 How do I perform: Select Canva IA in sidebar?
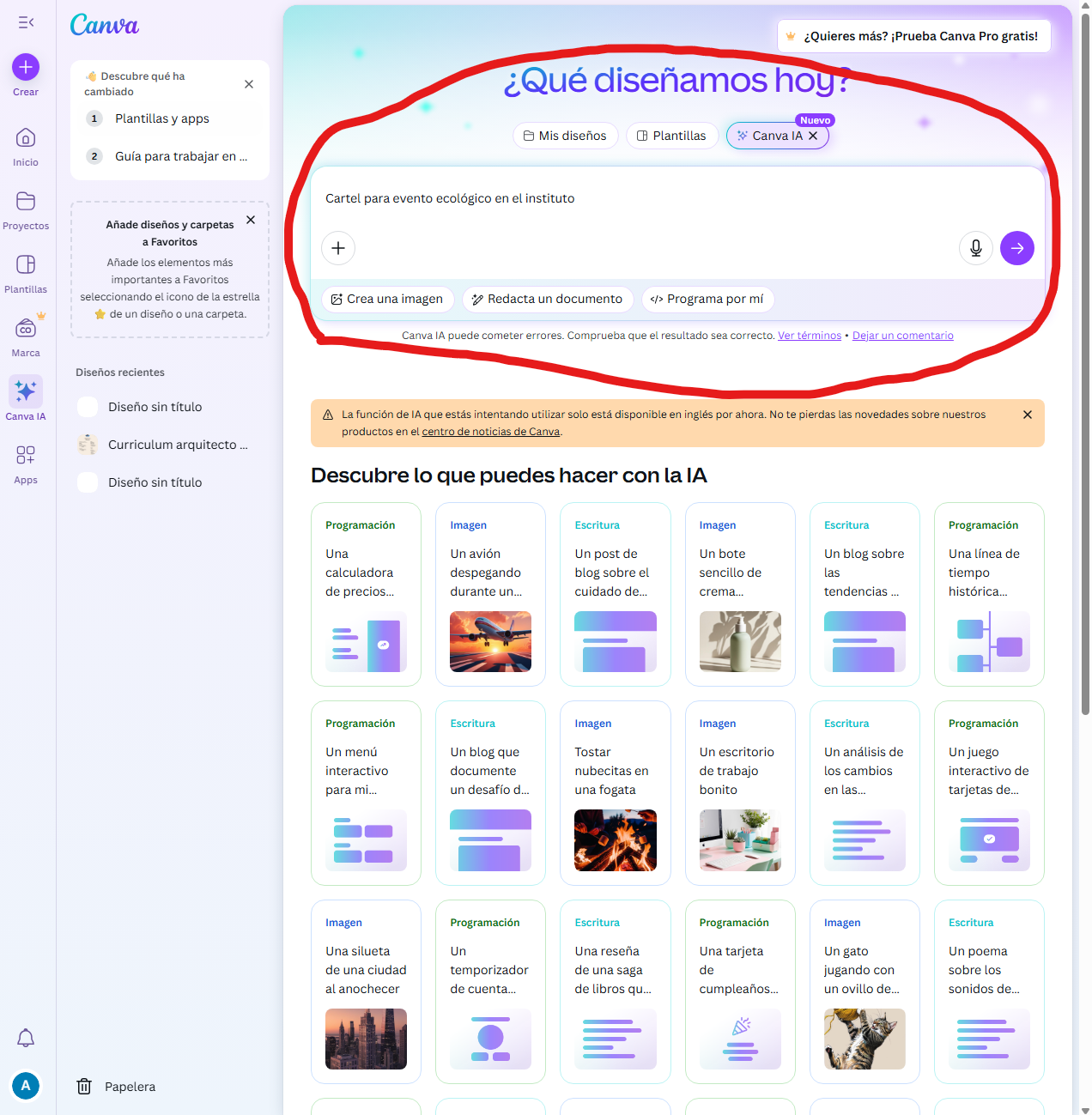coord(26,399)
